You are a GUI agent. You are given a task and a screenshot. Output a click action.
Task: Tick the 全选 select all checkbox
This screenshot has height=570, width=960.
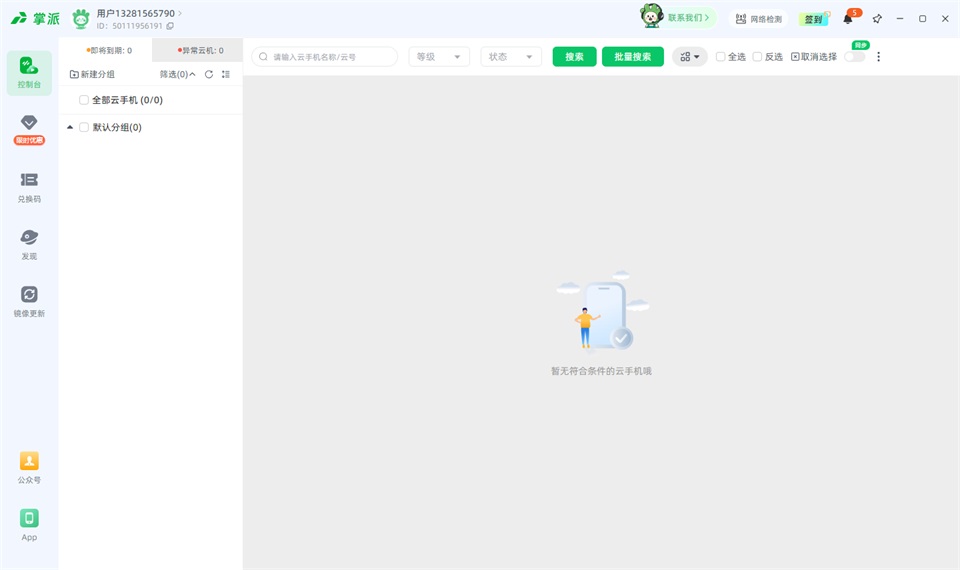pyautogui.click(x=721, y=56)
